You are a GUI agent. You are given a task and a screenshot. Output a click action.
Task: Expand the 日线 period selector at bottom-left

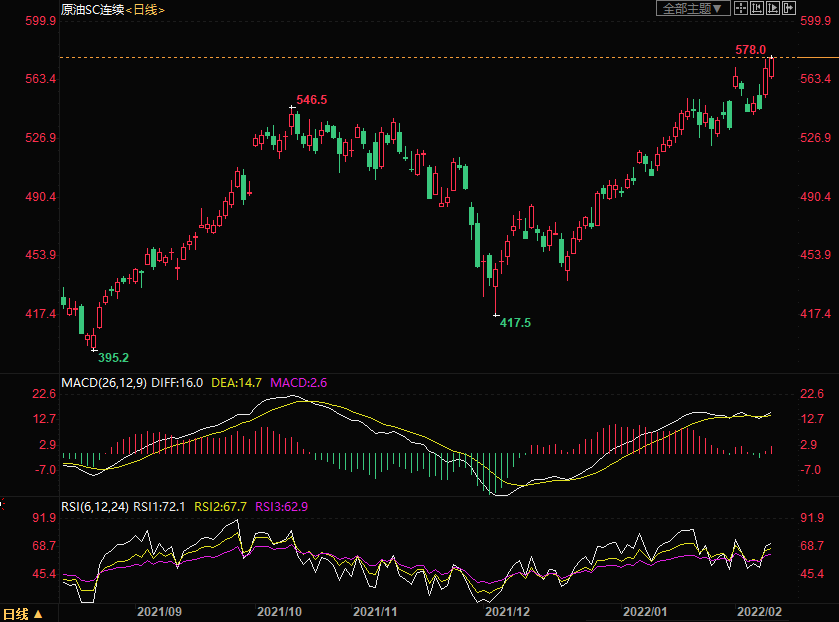click(x=23, y=614)
